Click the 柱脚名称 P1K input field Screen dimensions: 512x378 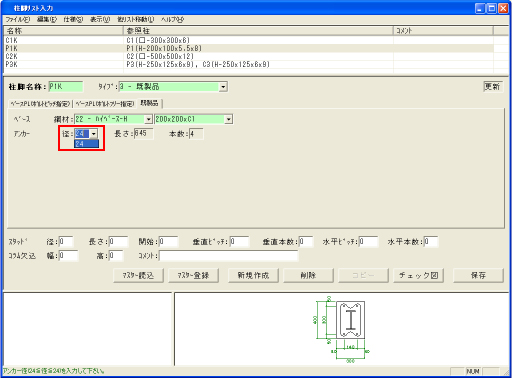point(66,87)
